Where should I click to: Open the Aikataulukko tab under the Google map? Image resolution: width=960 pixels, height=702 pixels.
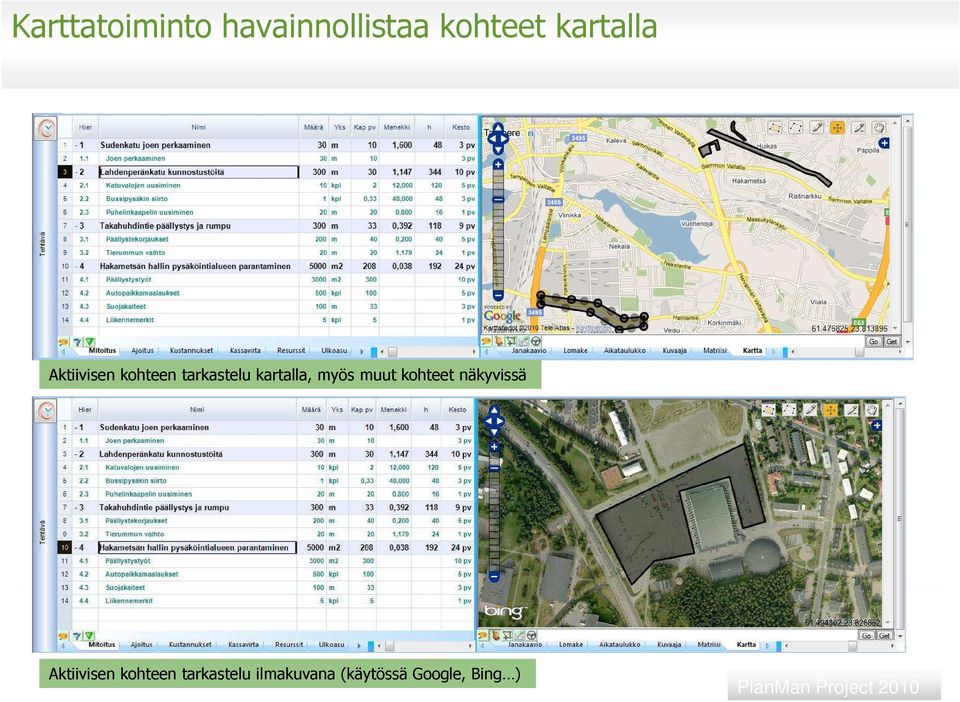624,351
